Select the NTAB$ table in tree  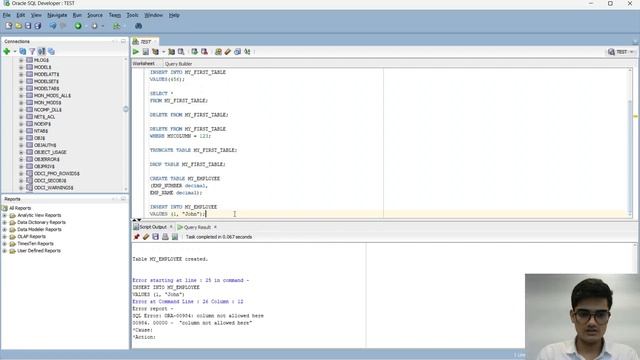(x=41, y=131)
